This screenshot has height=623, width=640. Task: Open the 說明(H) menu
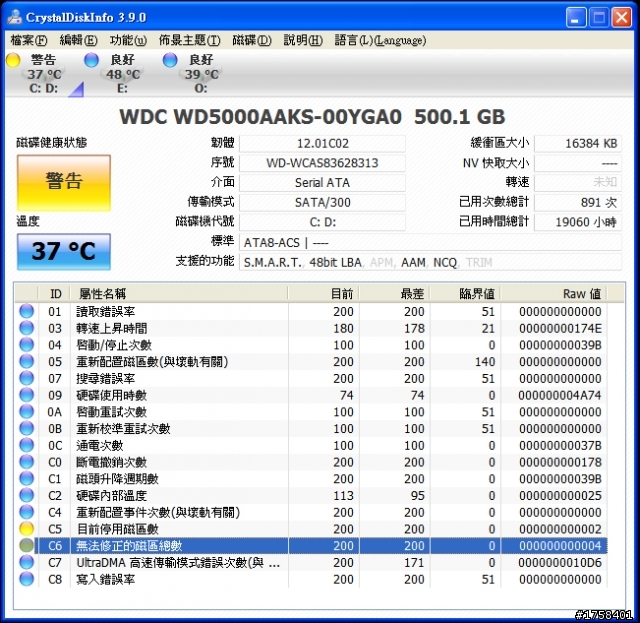click(303, 40)
